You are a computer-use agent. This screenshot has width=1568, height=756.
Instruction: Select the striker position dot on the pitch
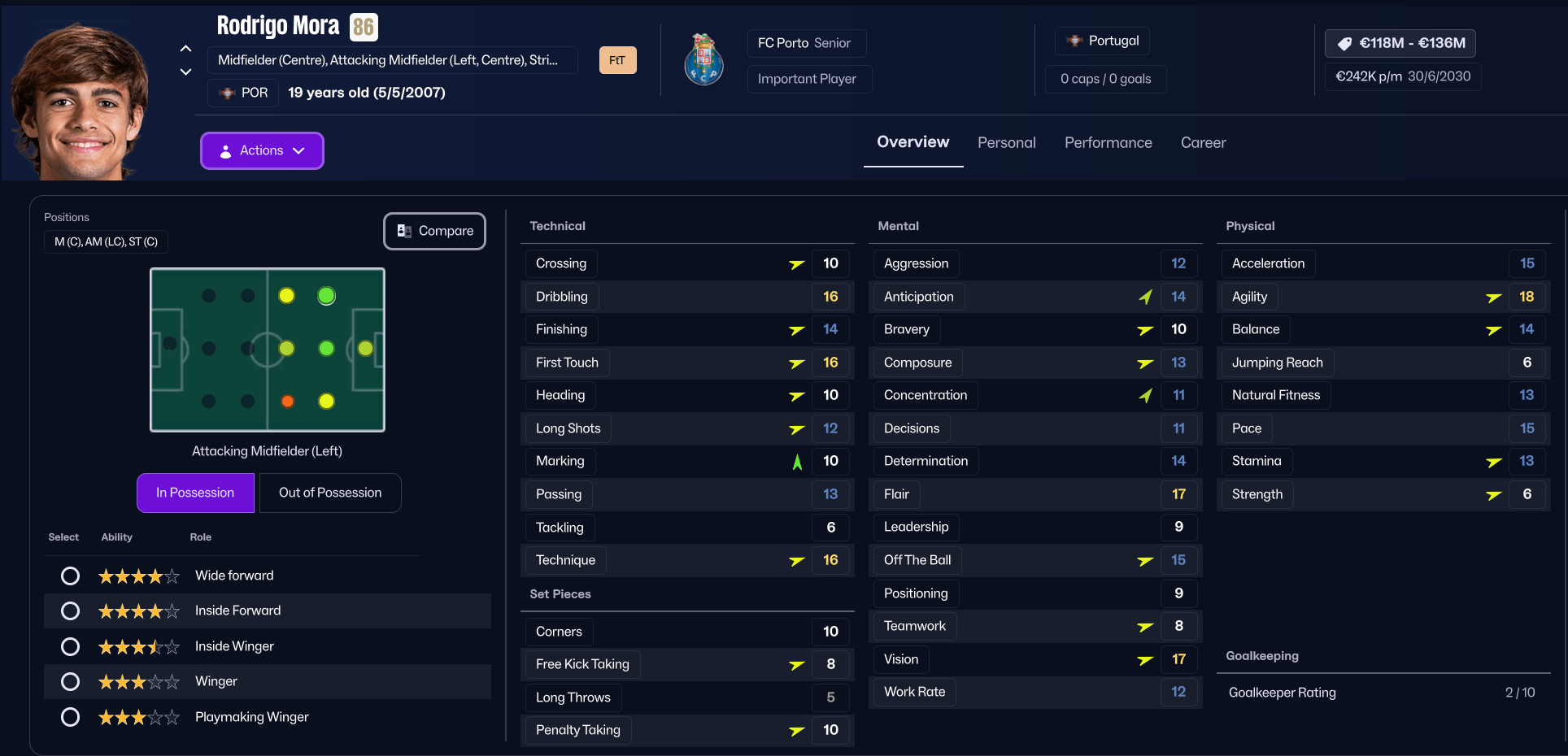(x=365, y=349)
